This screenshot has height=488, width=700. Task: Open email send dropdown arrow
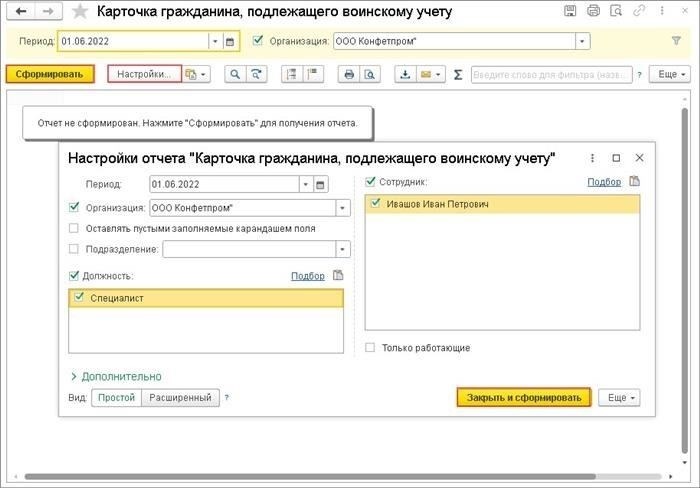tap(438, 75)
